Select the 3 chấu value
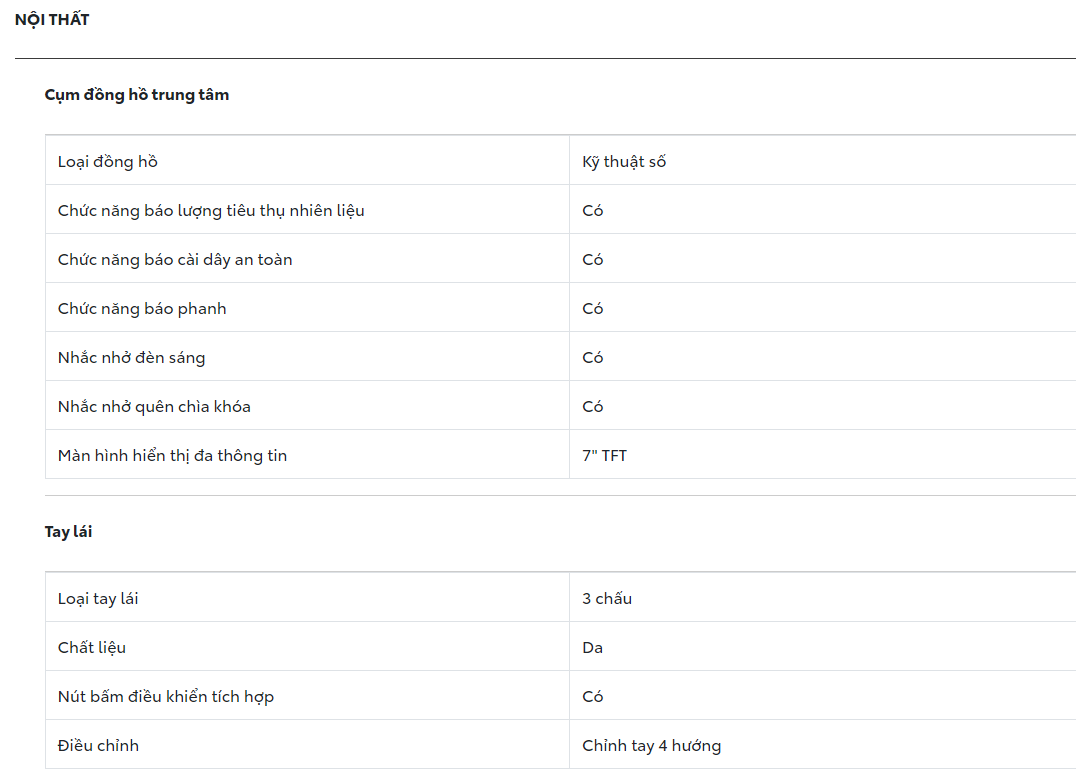This screenshot has width=1076, height=780. (607, 599)
